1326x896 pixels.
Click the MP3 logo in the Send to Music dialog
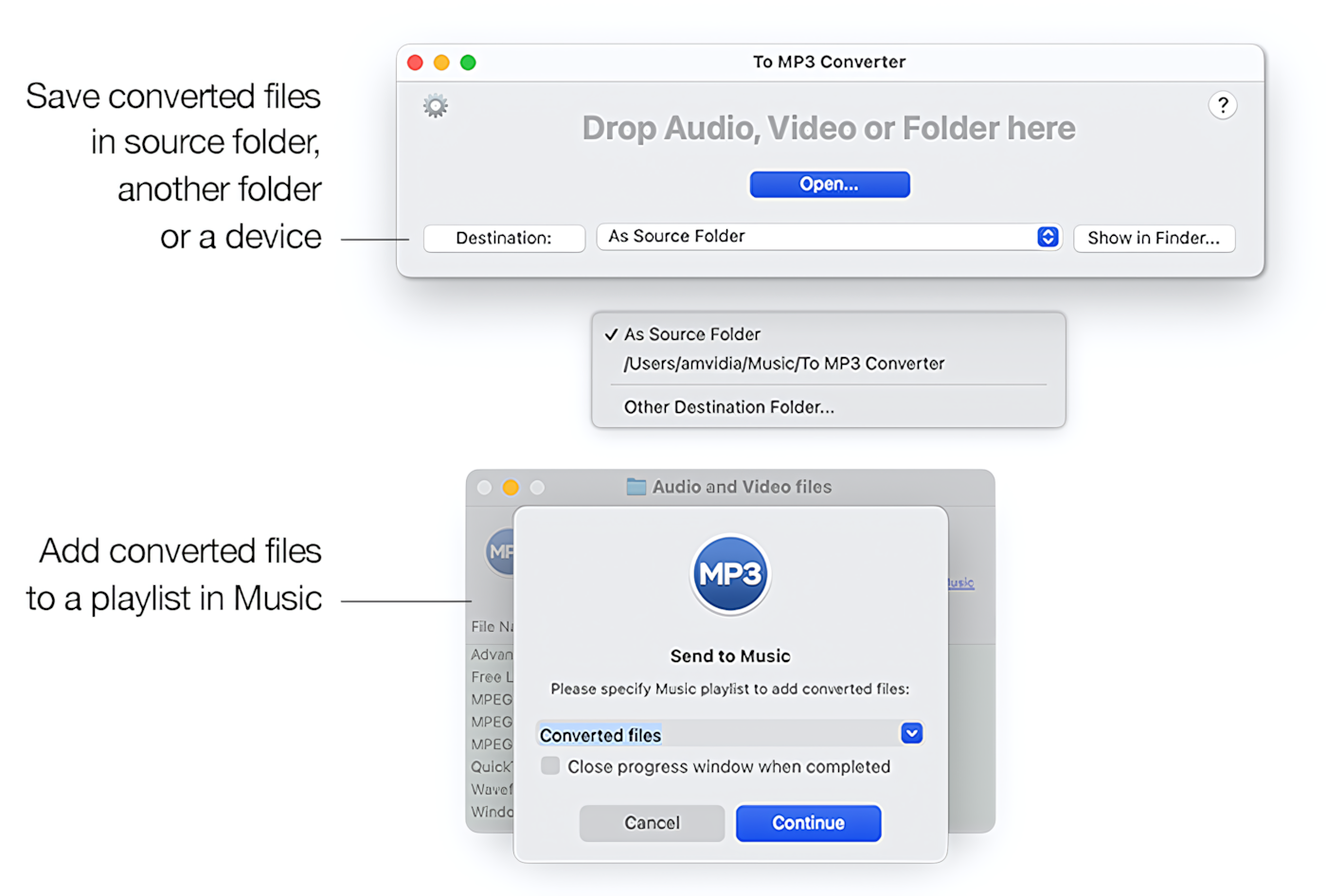pos(729,573)
